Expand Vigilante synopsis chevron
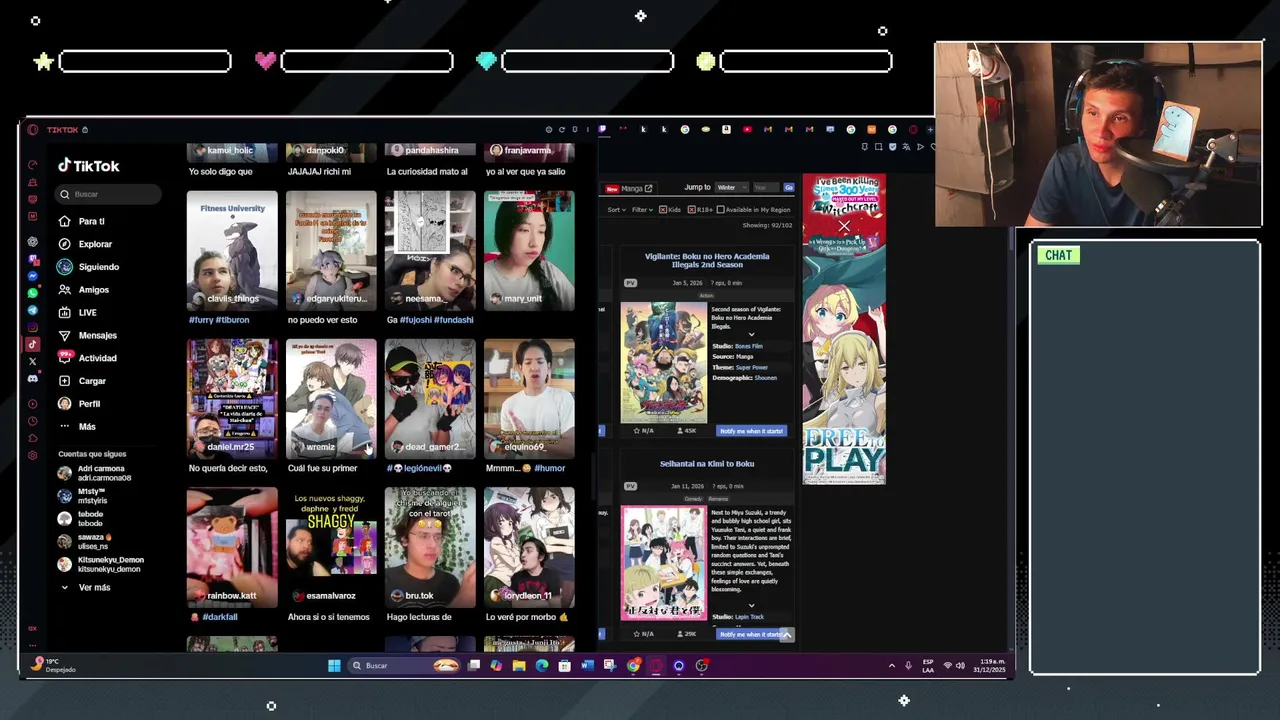 (x=751, y=335)
